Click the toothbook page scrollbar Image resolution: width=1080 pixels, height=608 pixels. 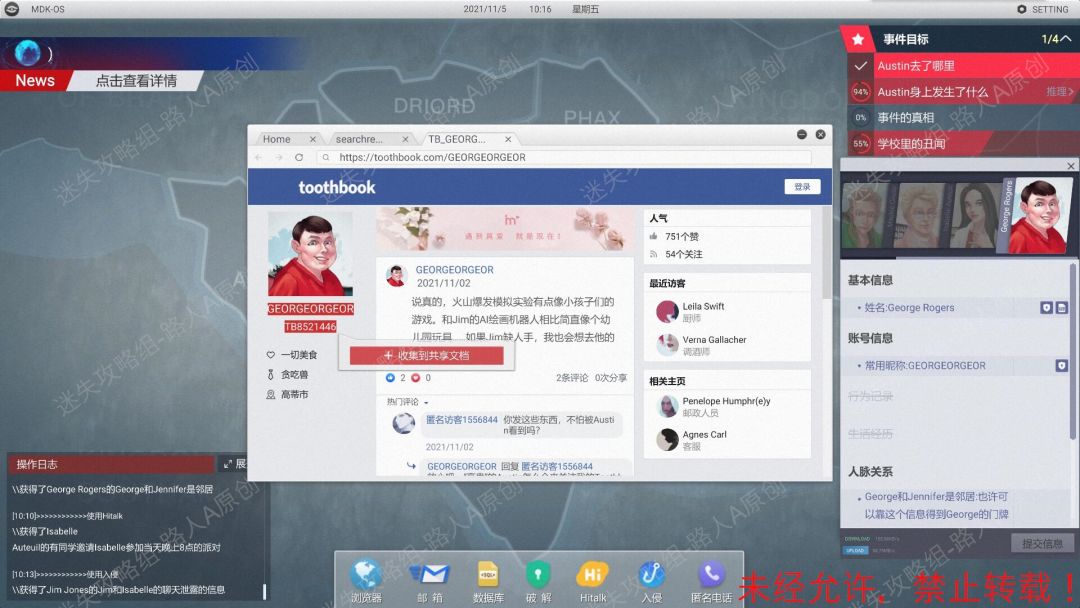(x=827, y=252)
